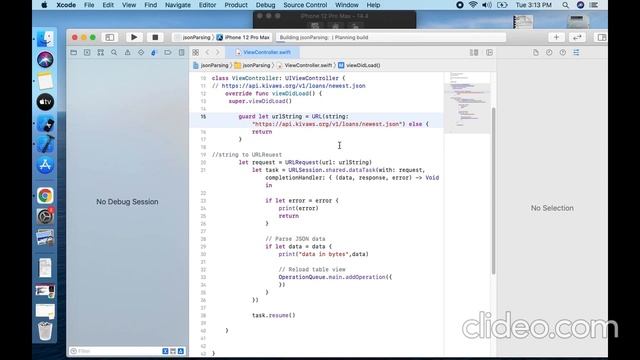Open Google Chrome from the Dock
Screen dimensions: 640x360
45,196
